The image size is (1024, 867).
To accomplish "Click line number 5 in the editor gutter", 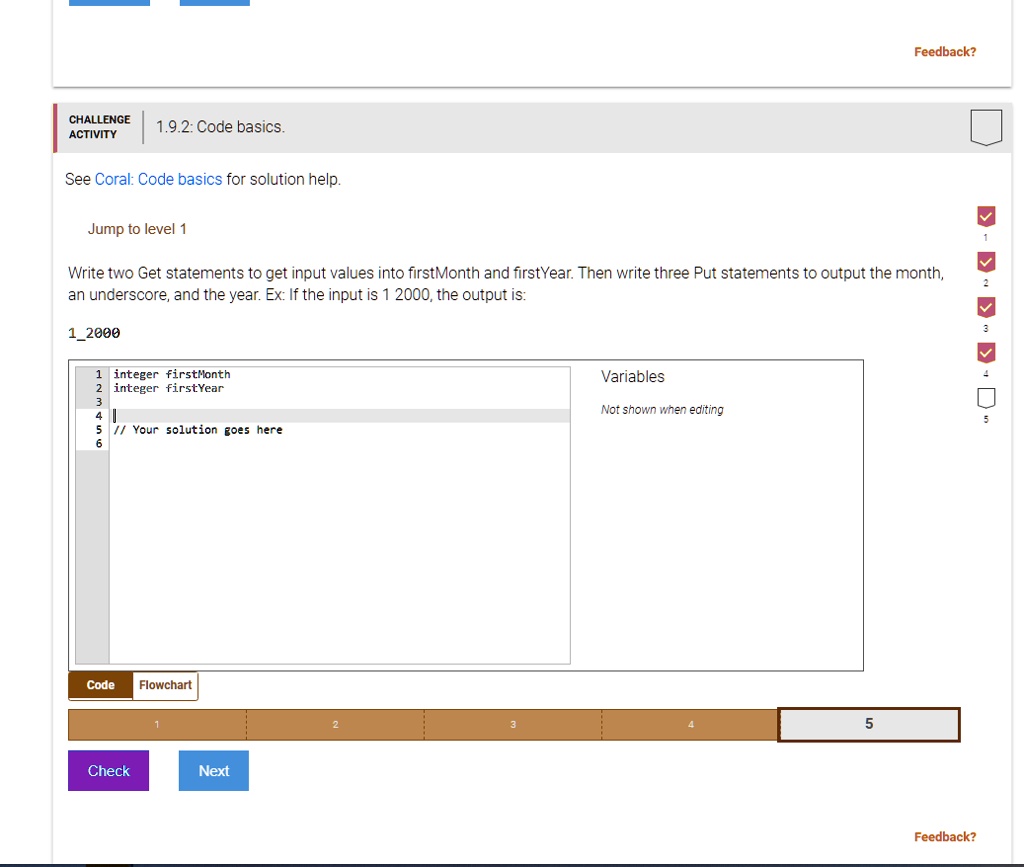I will (x=97, y=429).
